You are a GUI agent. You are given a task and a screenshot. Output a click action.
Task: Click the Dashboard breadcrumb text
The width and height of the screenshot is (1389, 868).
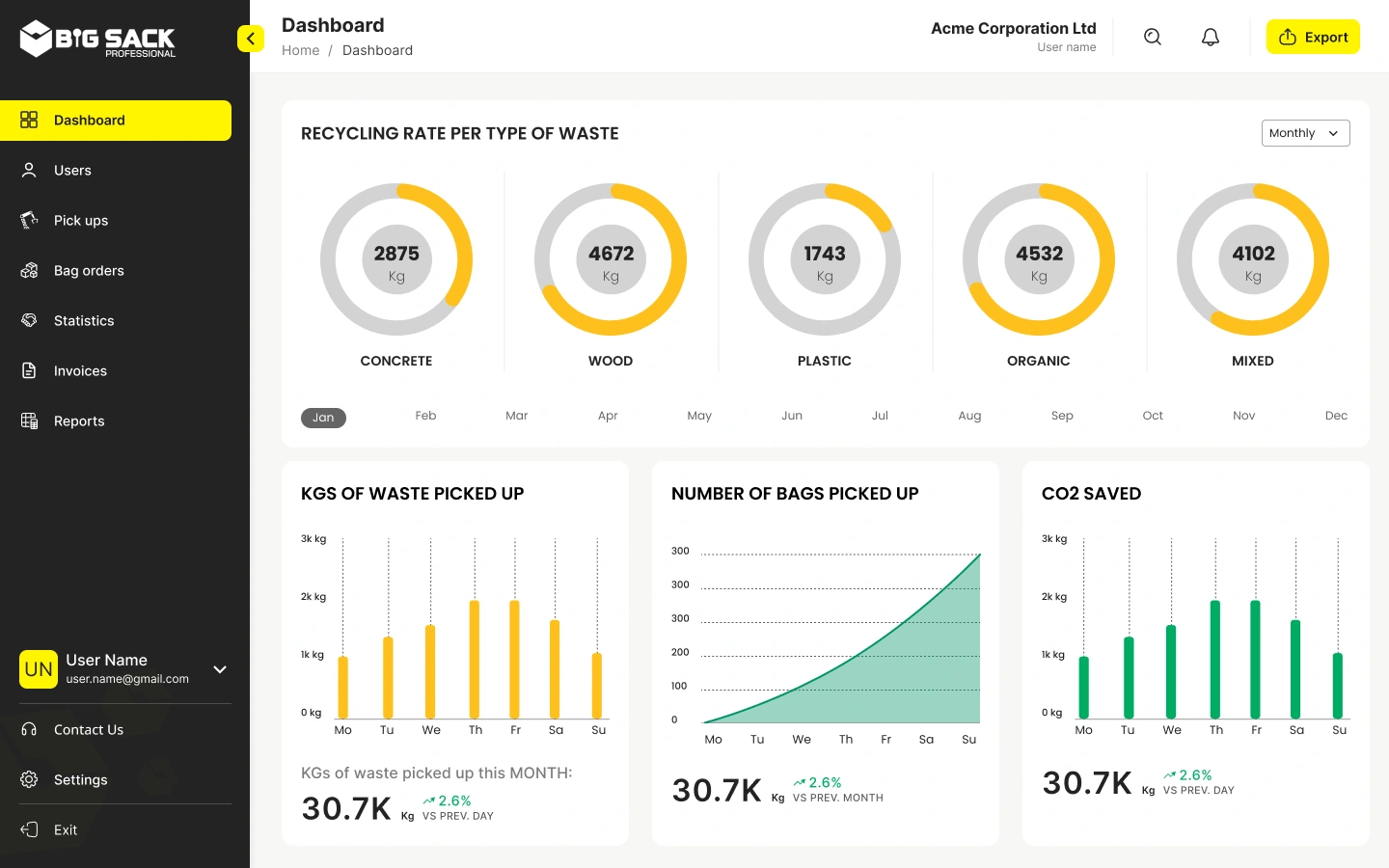point(377,50)
